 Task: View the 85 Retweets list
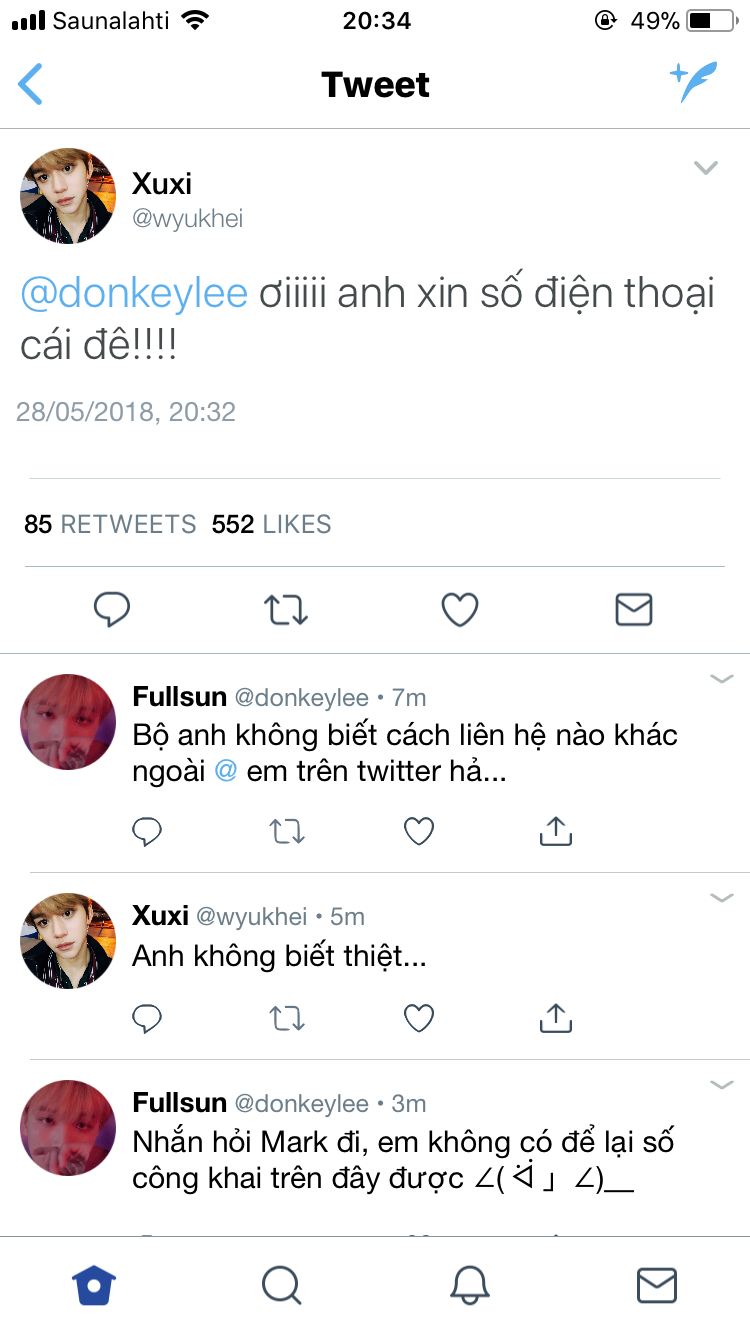[x=110, y=524]
